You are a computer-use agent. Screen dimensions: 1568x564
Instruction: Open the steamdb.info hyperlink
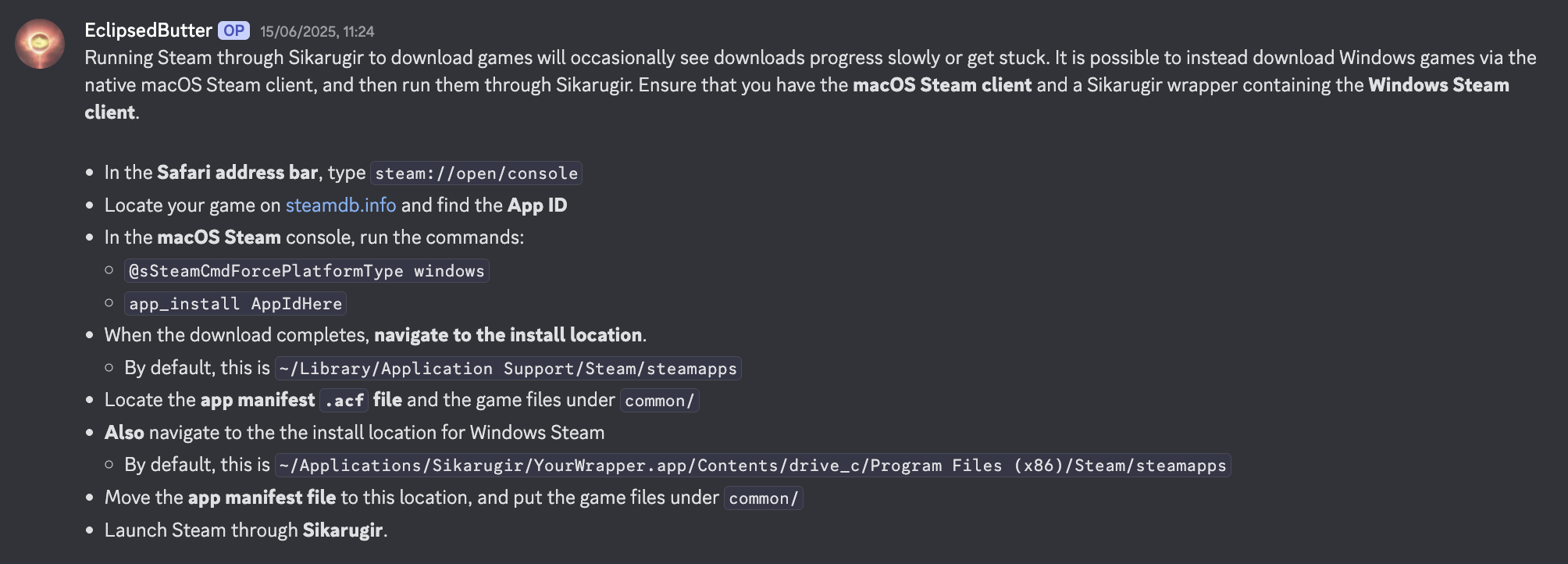tap(340, 205)
